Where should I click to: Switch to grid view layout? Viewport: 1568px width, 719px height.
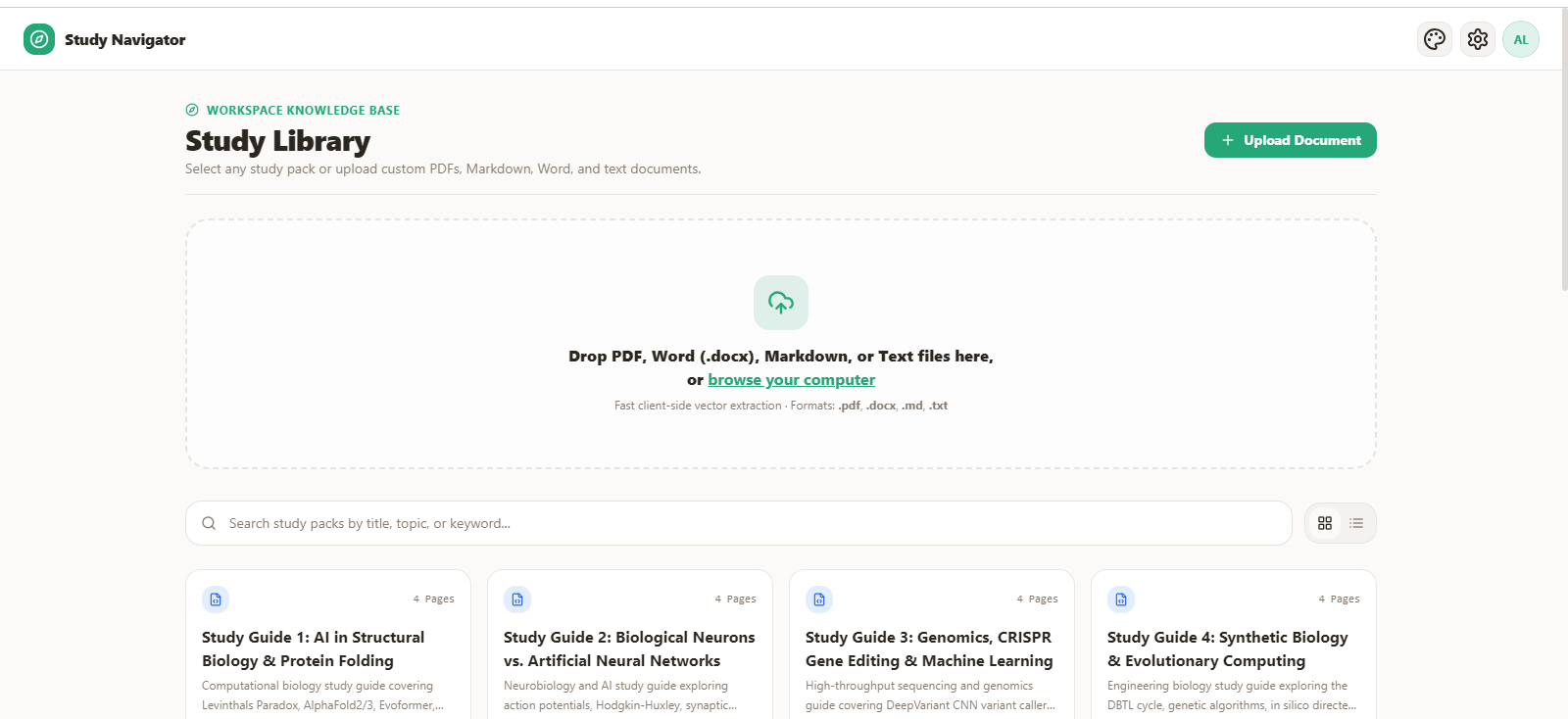[x=1325, y=523]
